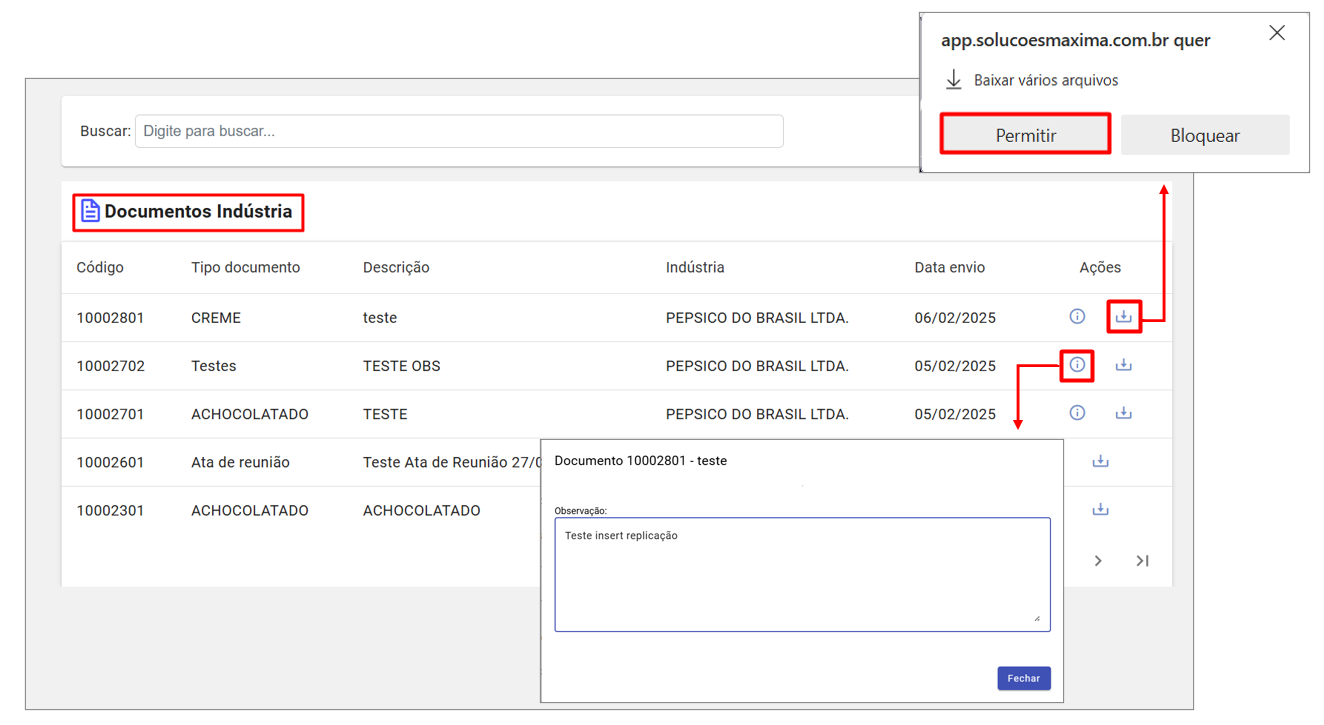This screenshot has width=1324, height=725.
Task: Focus the Buscar search field
Action: pos(459,131)
